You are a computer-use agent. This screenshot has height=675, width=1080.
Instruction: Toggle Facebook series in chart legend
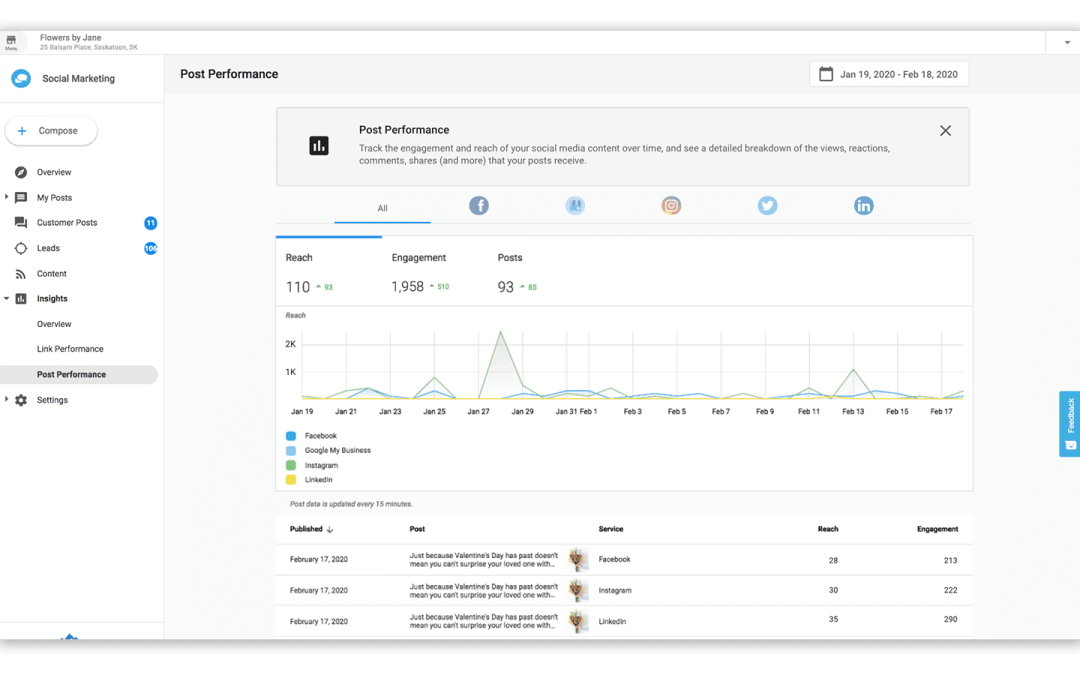tap(291, 436)
